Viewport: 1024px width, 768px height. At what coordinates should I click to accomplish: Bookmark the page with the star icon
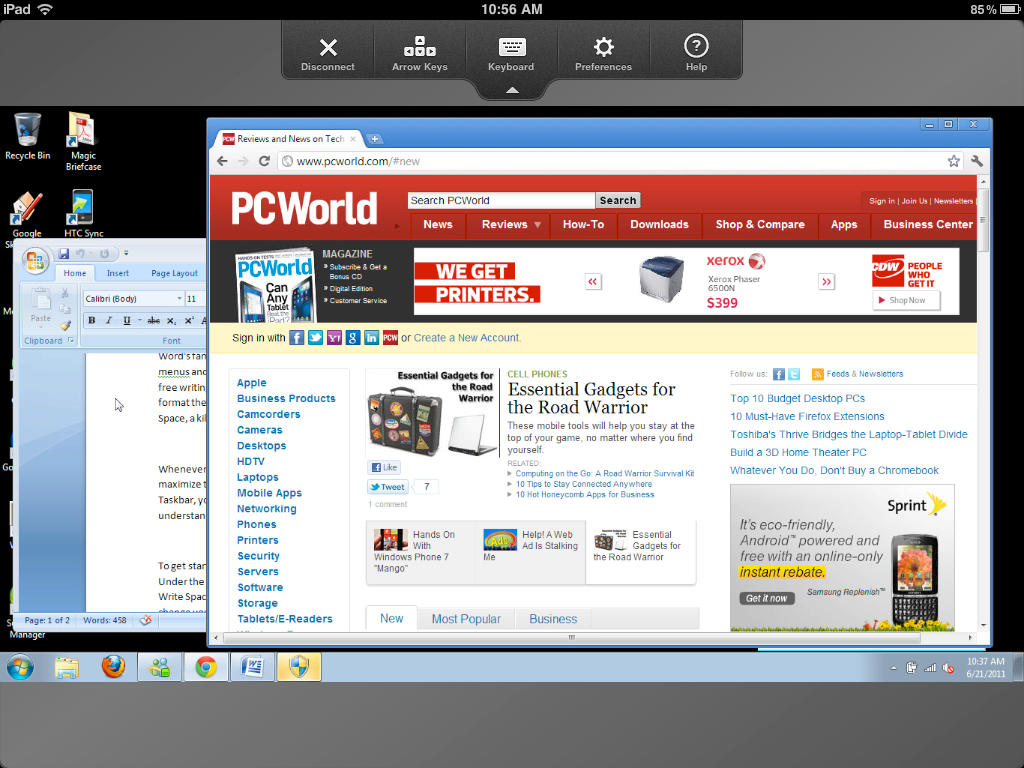(x=953, y=161)
